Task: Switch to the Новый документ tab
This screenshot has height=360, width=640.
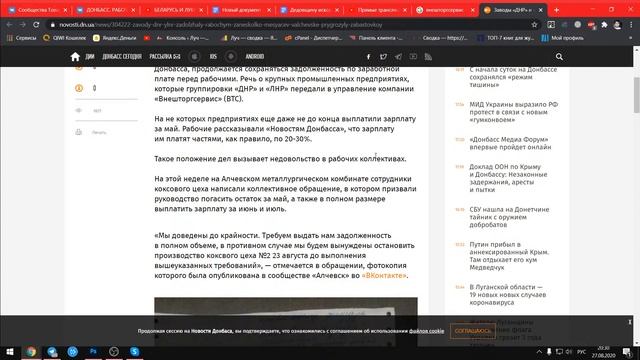Action: (x=241, y=10)
